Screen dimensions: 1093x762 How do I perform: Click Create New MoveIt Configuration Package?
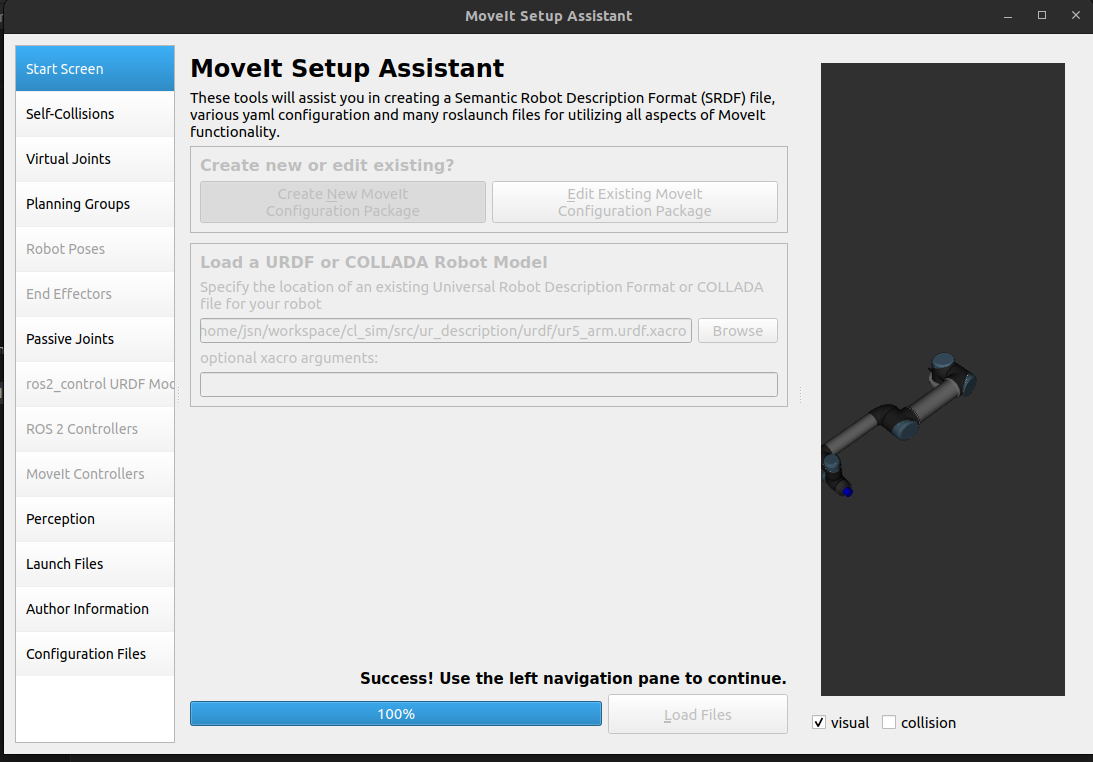(x=343, y=202)
